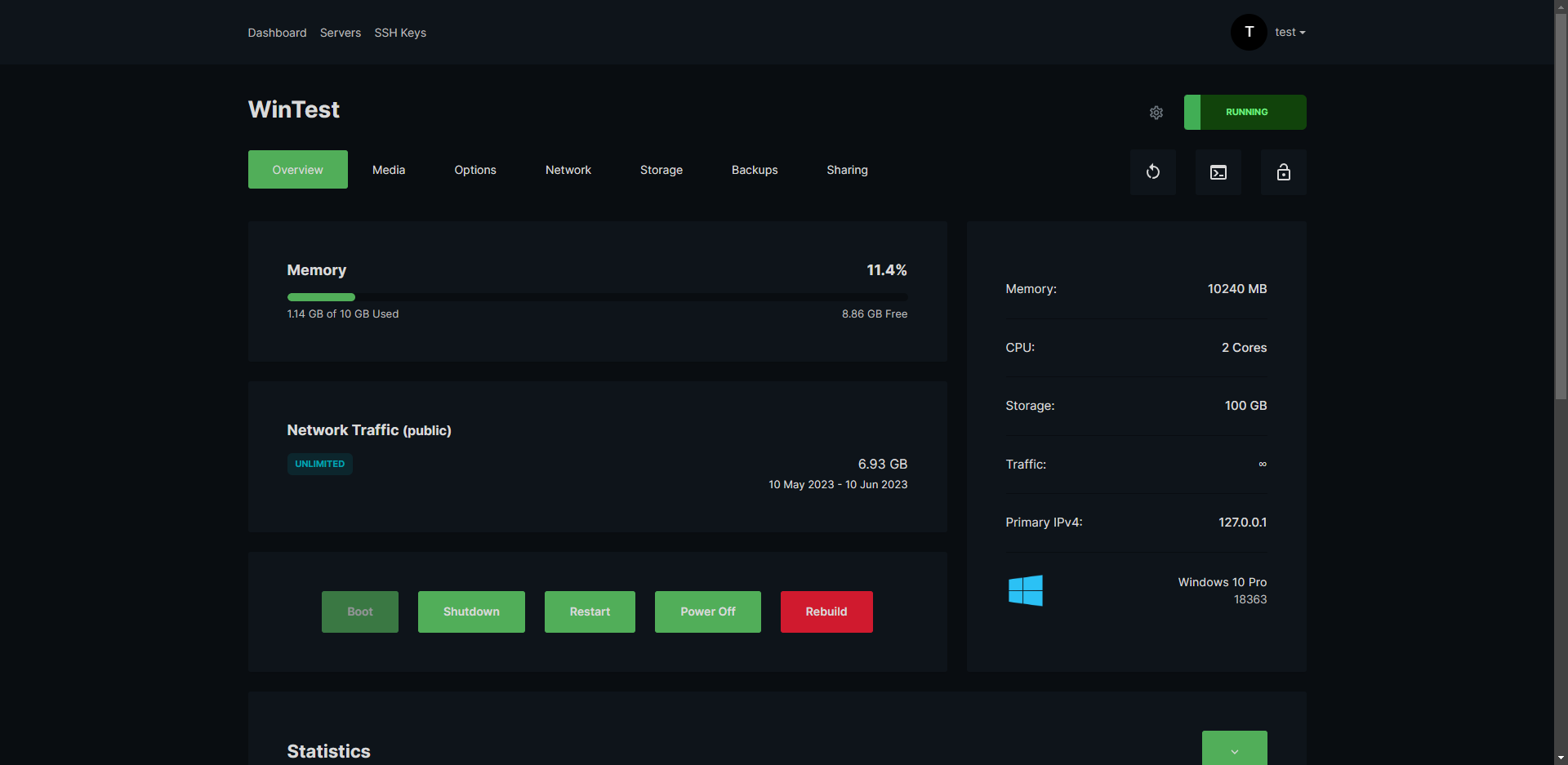Open the Storage tab
The width and height of the screenshot is (1568, 765).
[661, 170]
